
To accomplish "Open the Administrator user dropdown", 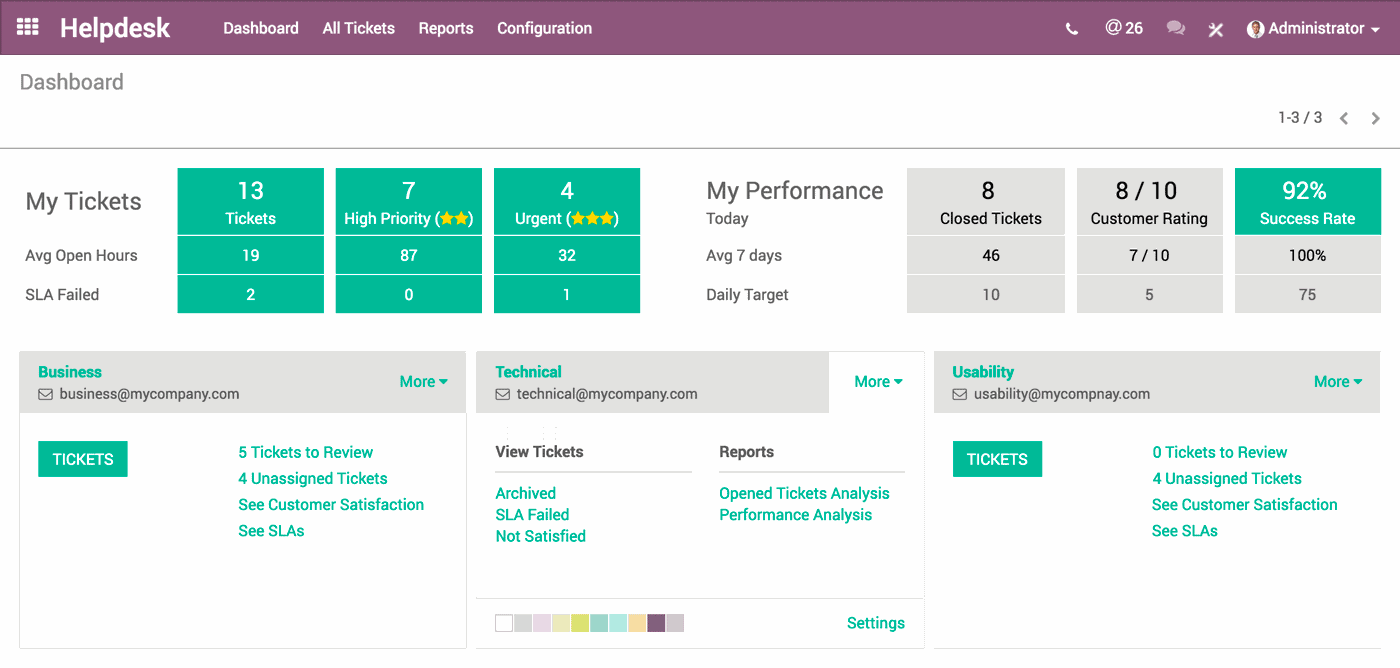I will (x=1313, y=28).
